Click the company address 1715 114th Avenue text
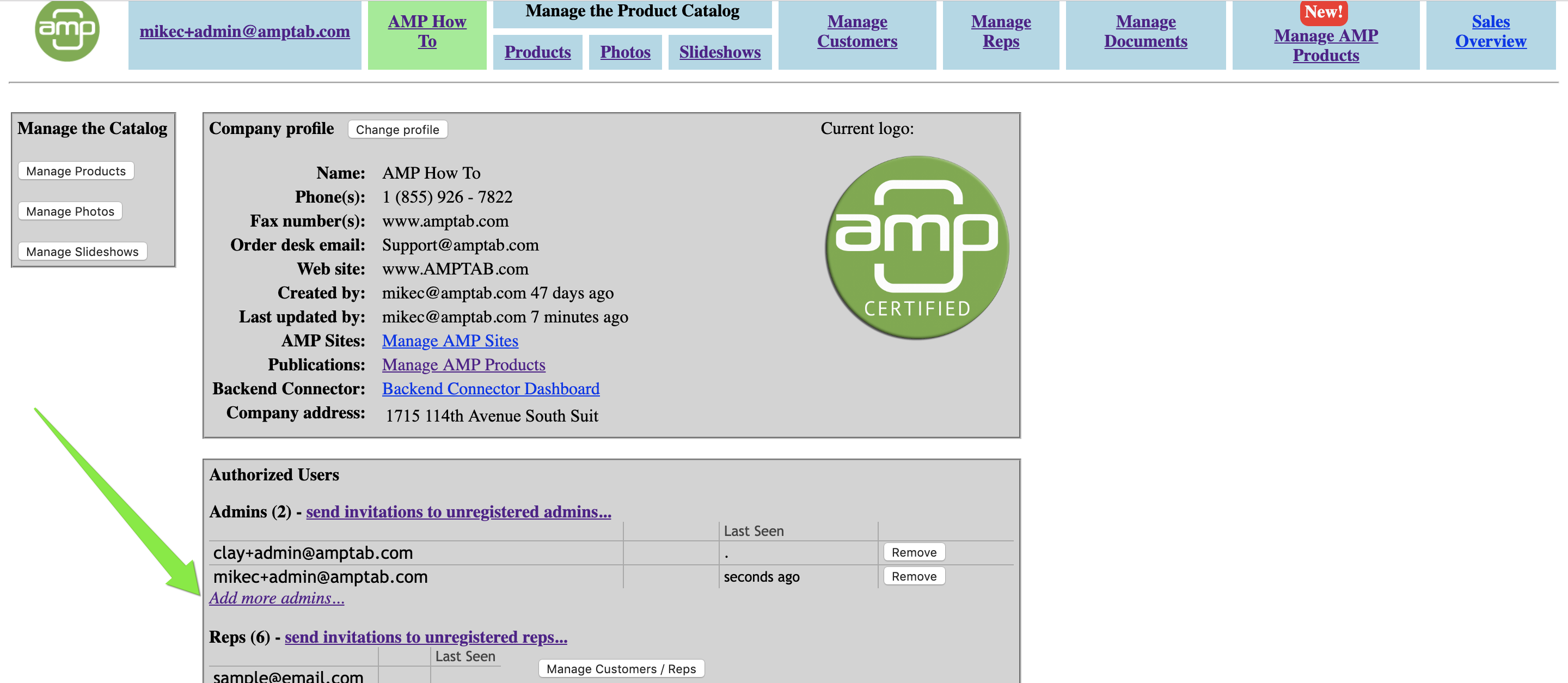 [x=491, y=416]
